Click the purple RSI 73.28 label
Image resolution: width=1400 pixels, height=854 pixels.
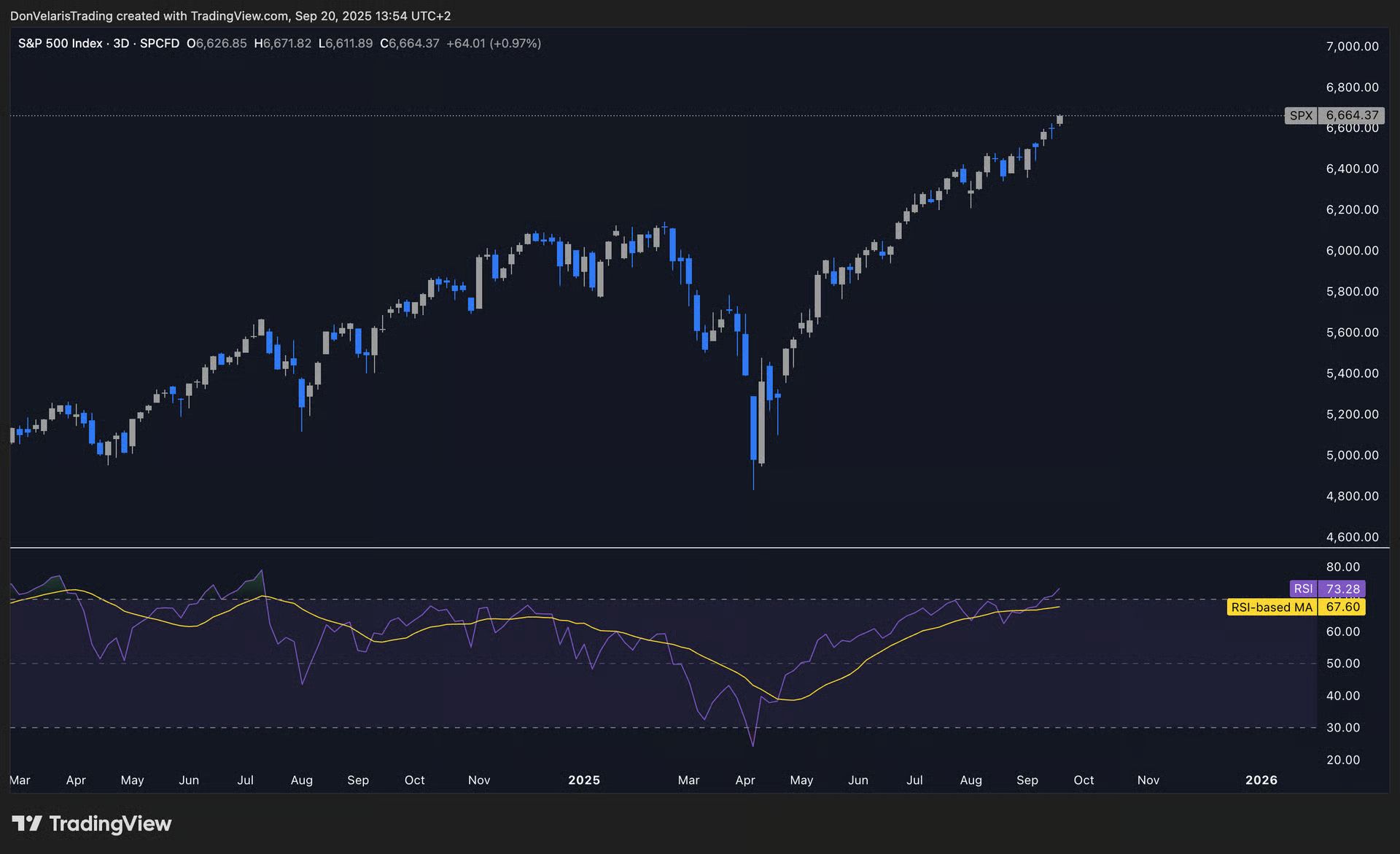click(1327, 589)
